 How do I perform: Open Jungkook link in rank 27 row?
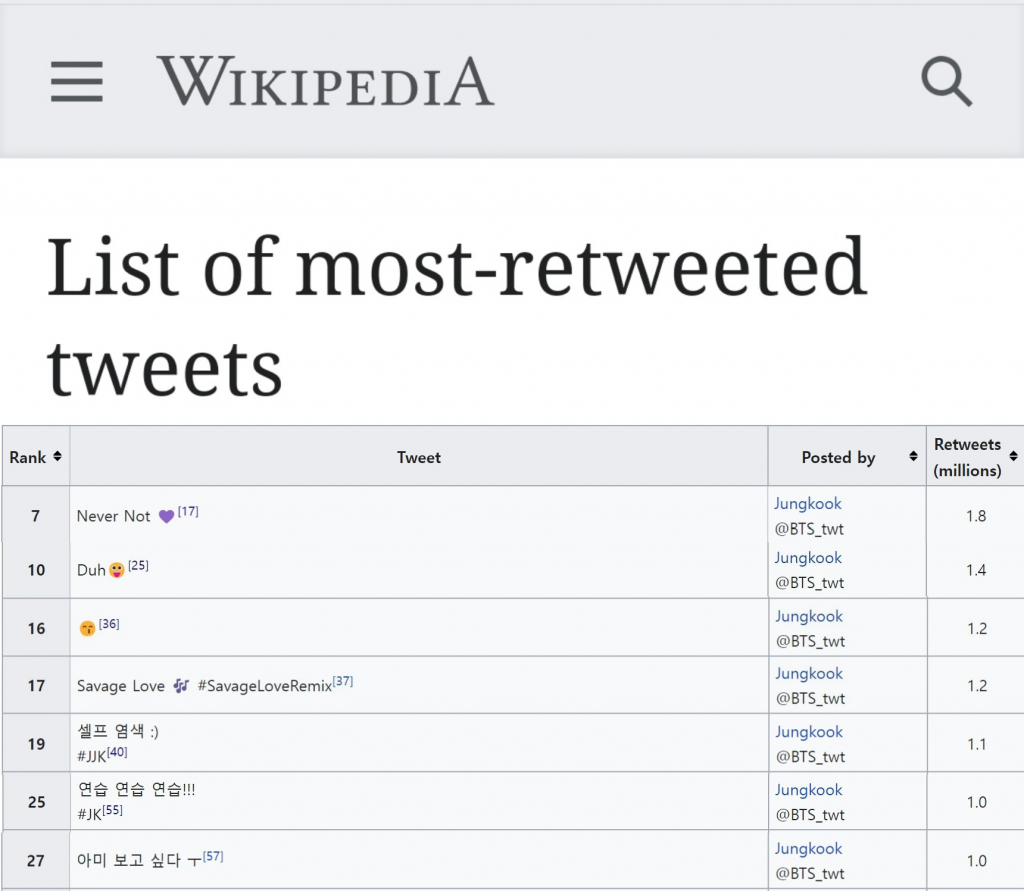pos(808,849)
